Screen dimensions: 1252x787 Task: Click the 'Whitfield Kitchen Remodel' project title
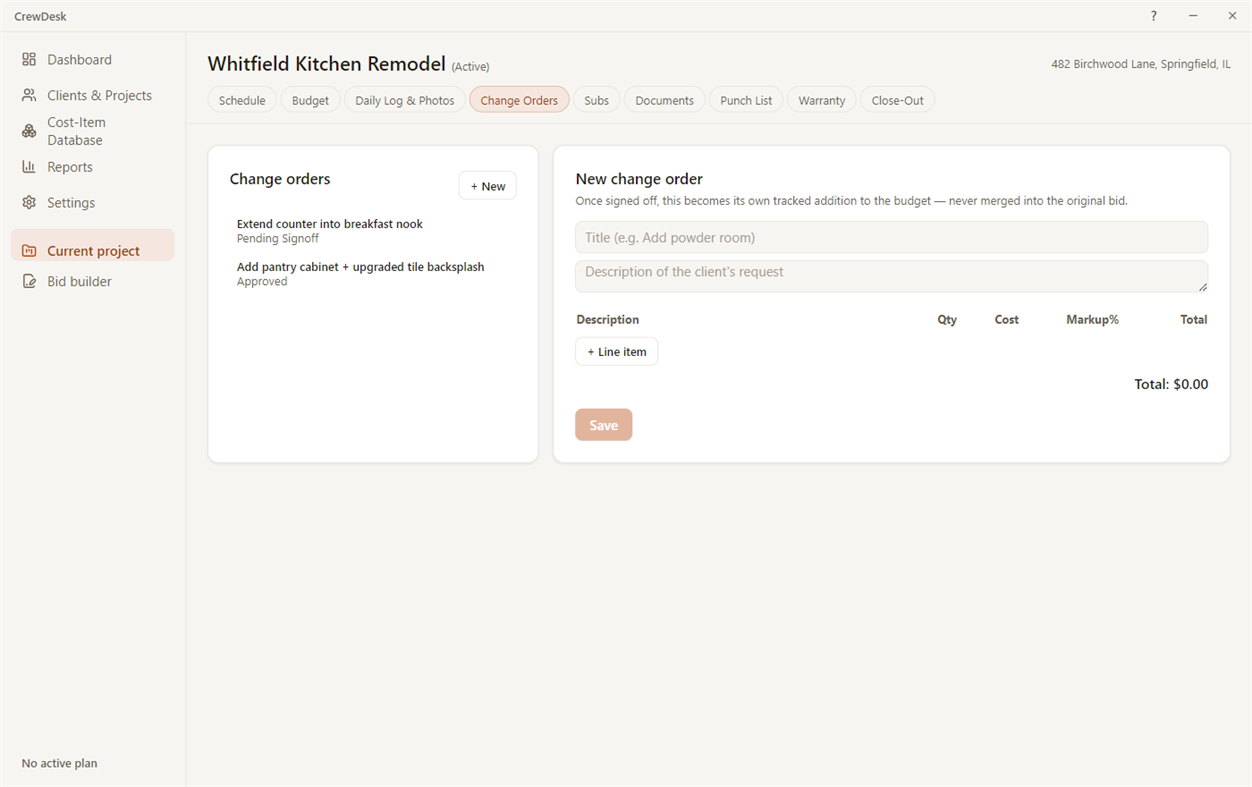(327, 64)
